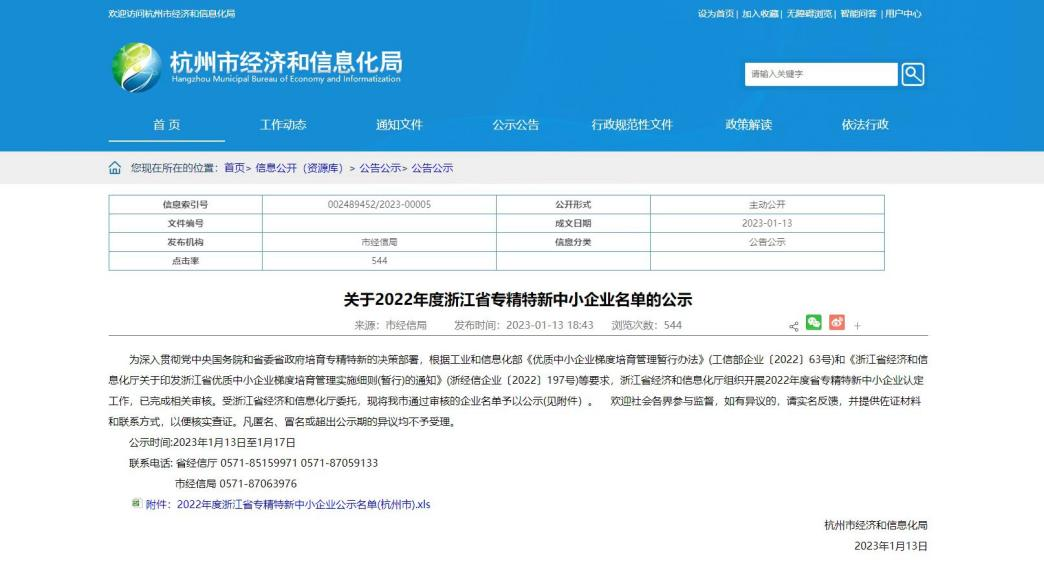Image resolution: width=1044 pixels, height=567 pixels.
Task: Download the 2022年度专精特新 xls attachment
Action: point(303,505)
